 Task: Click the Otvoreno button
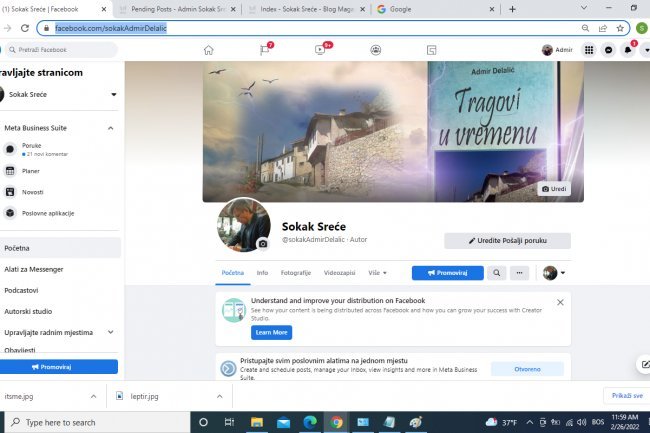[527, 369]
